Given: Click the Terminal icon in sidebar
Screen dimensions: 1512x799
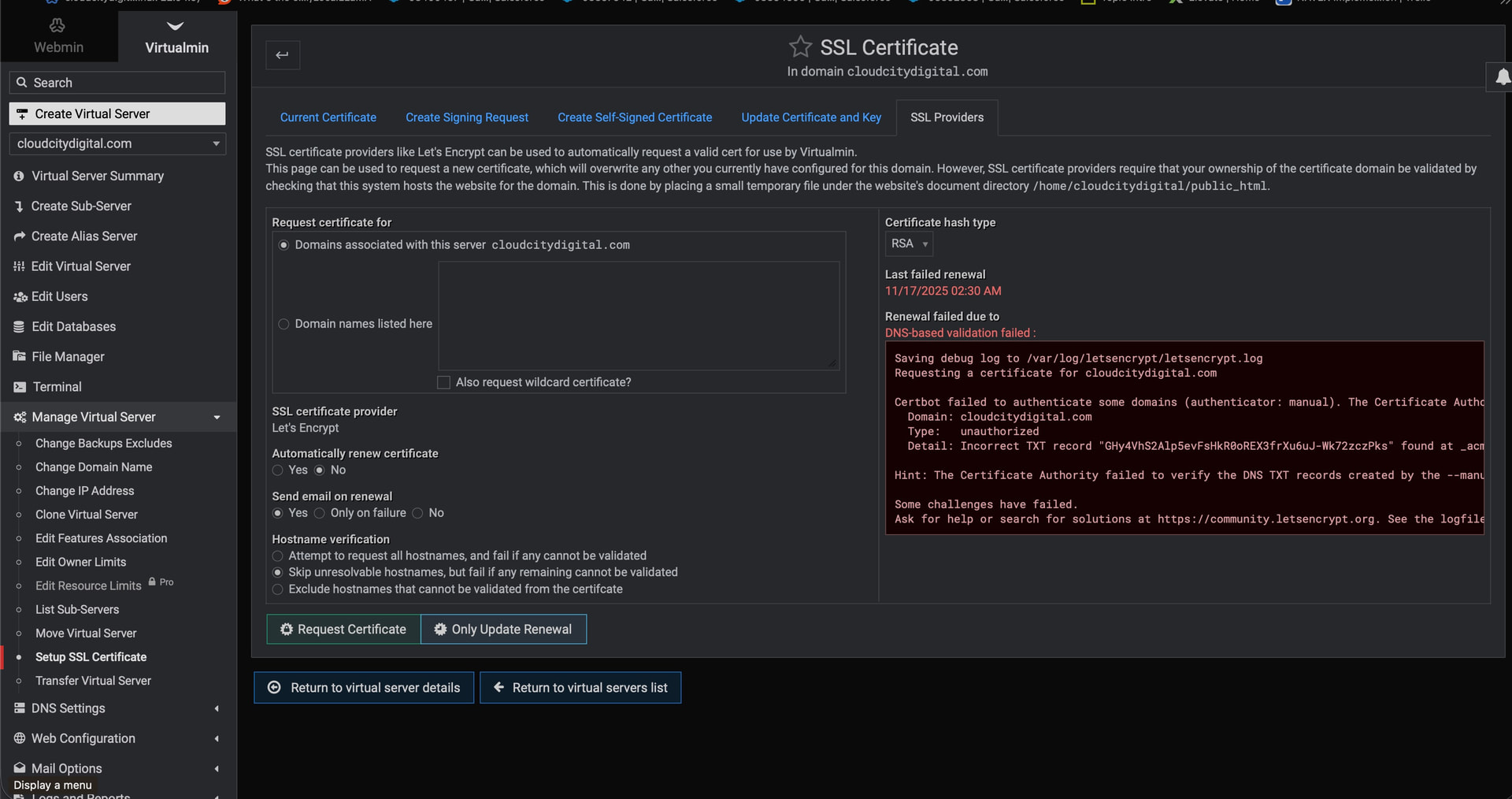Looking at the screenshot, I should [20, 387].
